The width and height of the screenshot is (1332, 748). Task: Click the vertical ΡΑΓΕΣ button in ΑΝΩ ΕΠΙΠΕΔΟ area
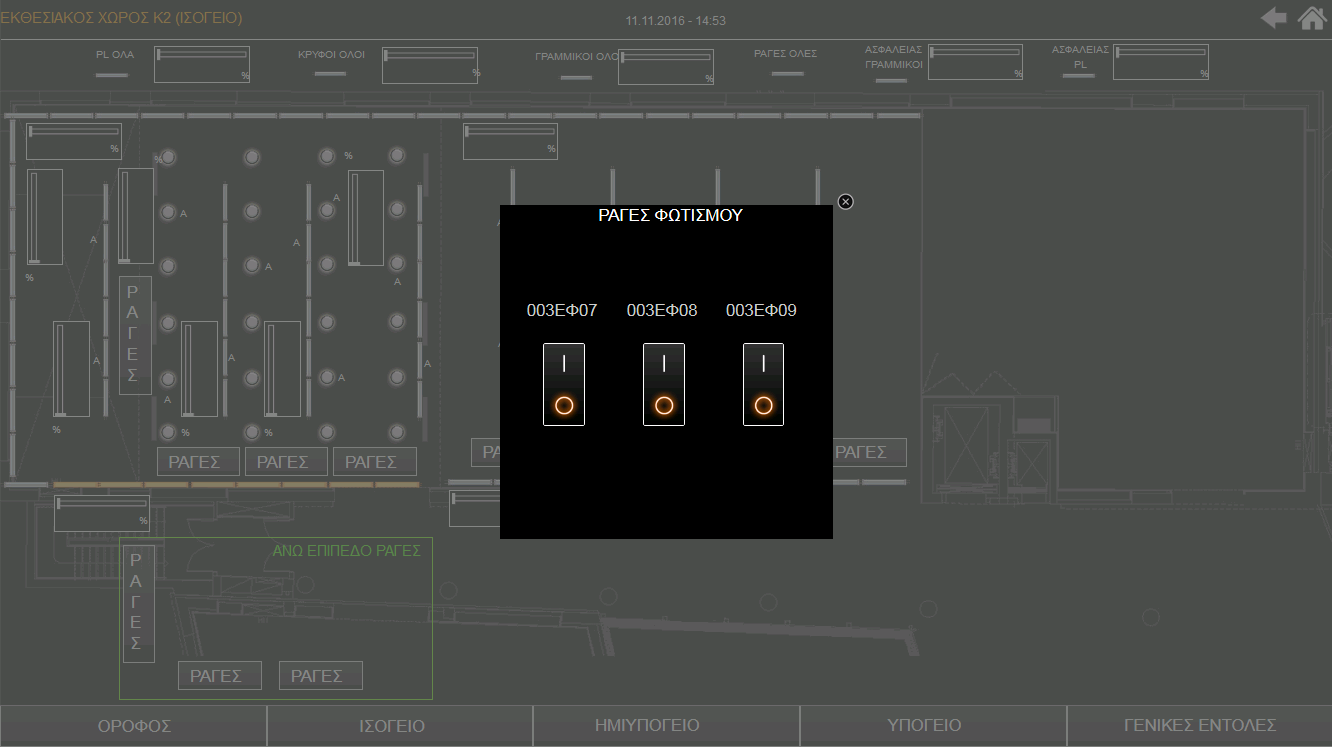[x=138, y=600]
